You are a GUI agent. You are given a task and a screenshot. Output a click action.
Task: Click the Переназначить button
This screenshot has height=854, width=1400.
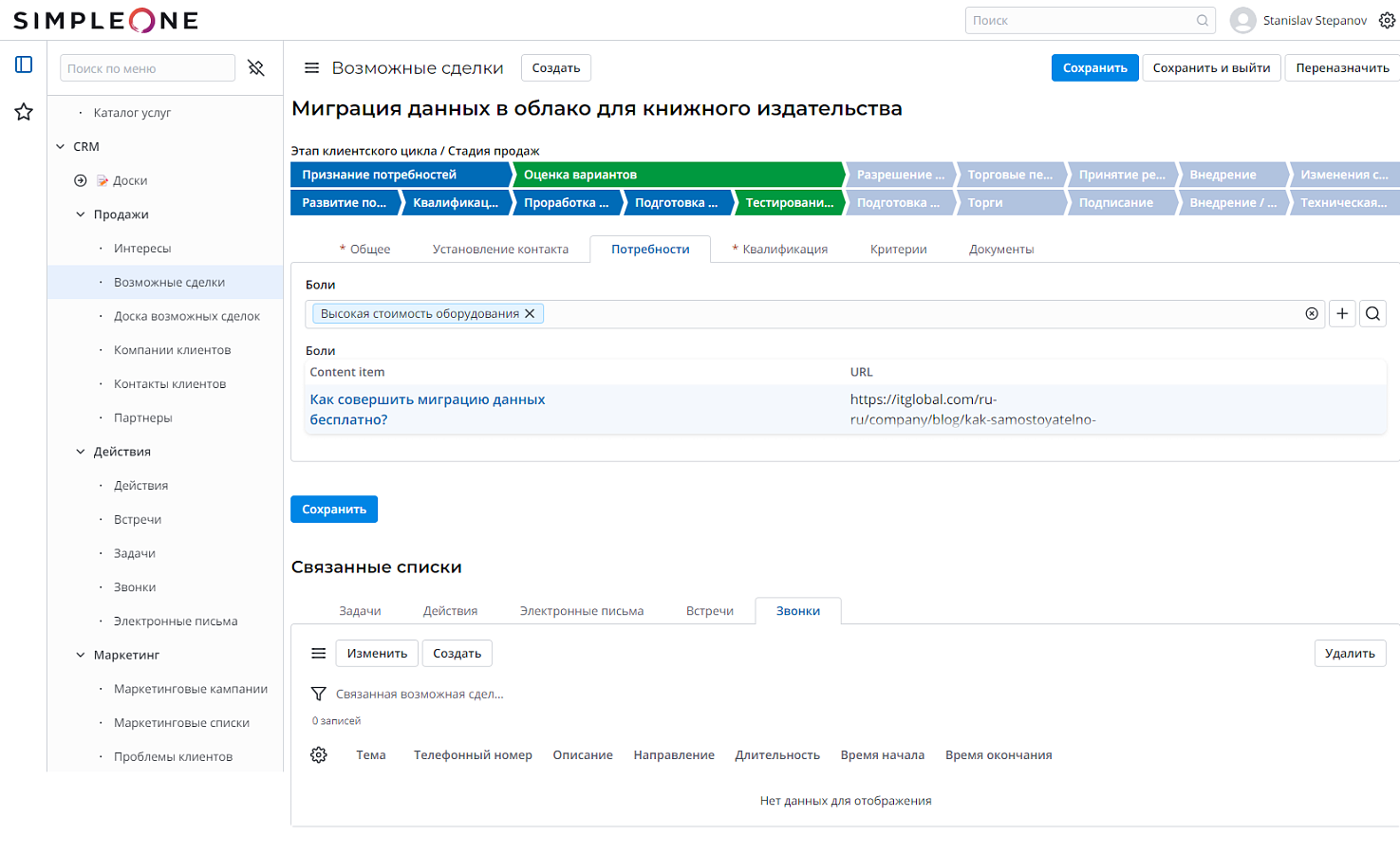pyautogui.click(x=1342, y=67)
